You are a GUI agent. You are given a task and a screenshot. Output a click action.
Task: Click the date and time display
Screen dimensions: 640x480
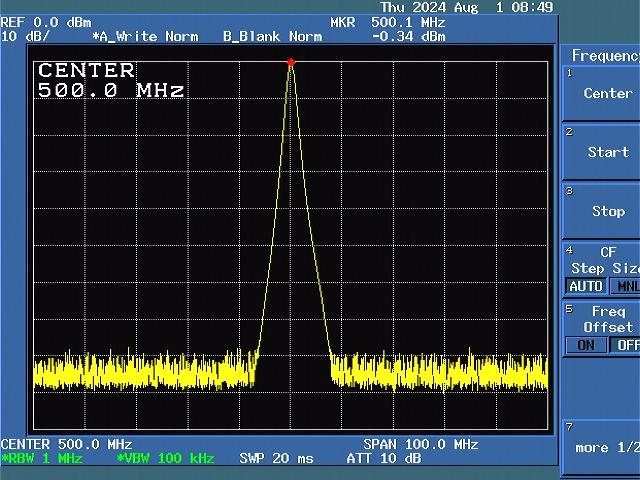tap(467, 7)
